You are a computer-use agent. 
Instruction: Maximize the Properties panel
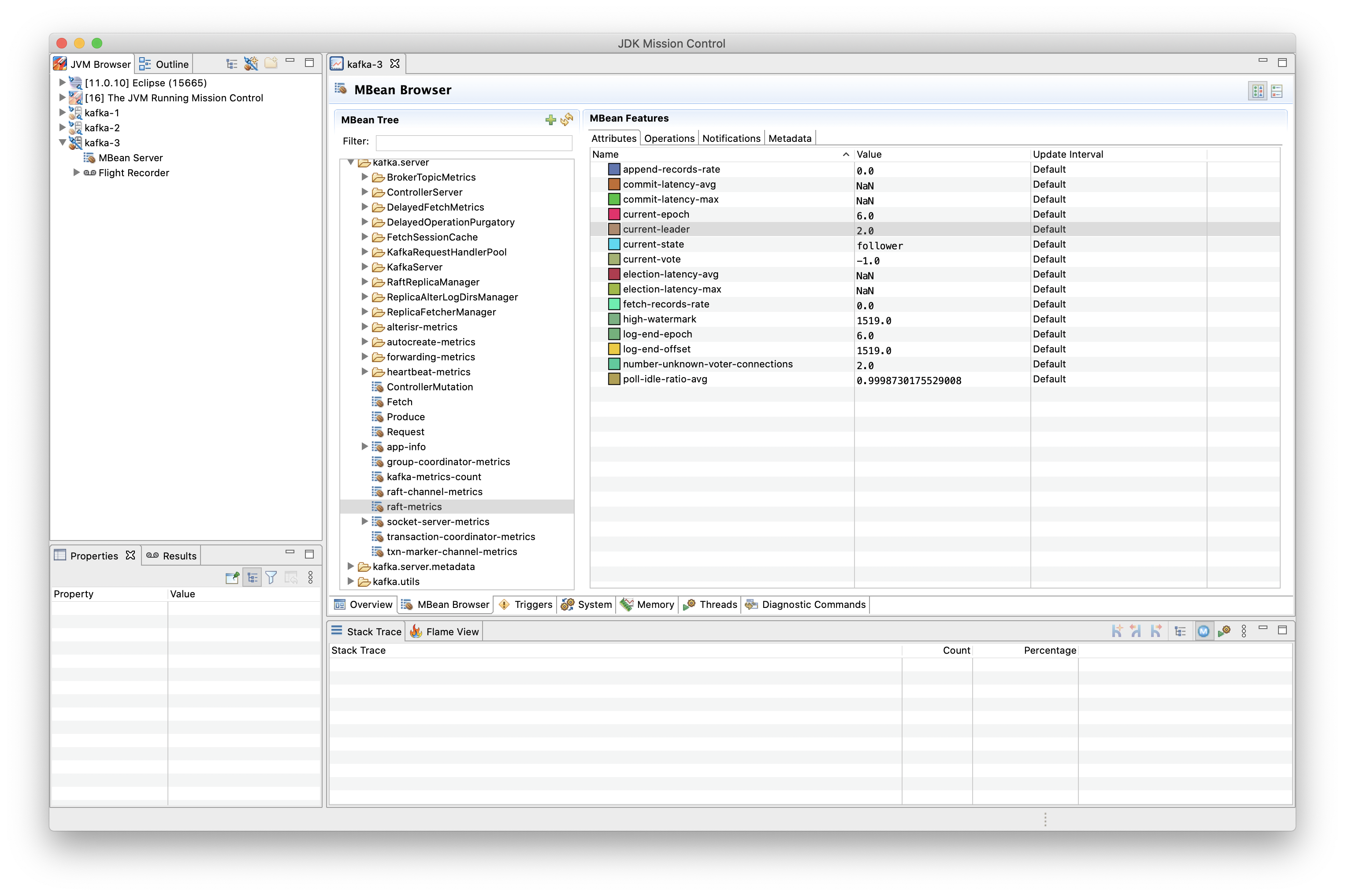[x=309, y=554]
